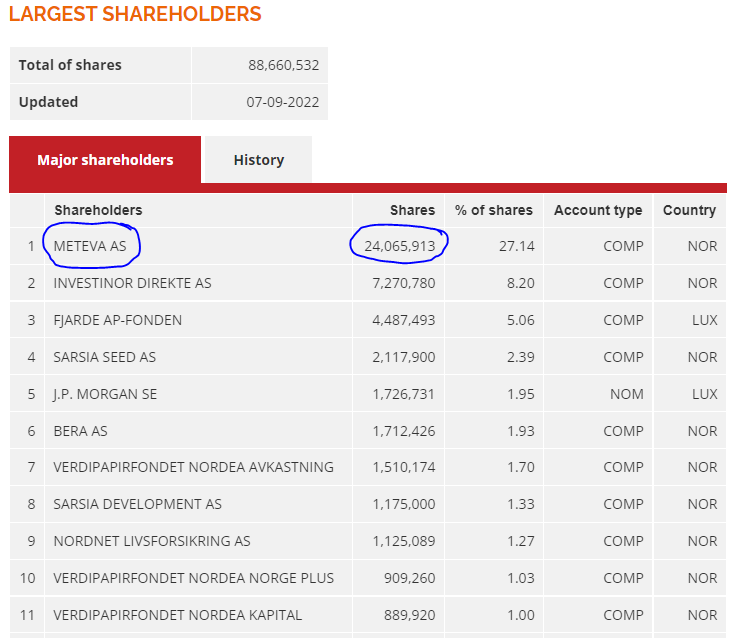Click the Country column header
The image size is (746, 638).
click(689, 210)
